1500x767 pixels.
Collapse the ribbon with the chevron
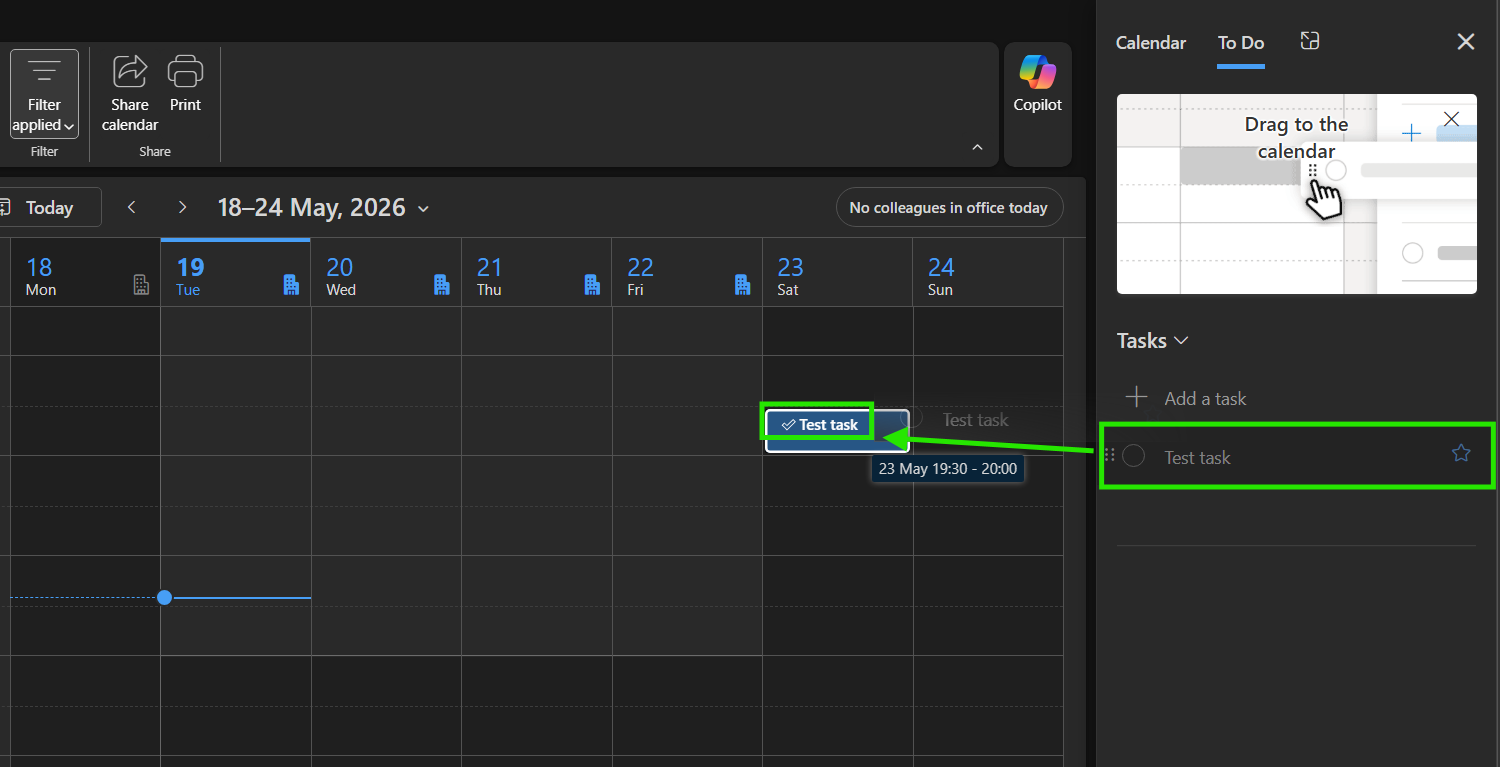click(x=978, y=148)
